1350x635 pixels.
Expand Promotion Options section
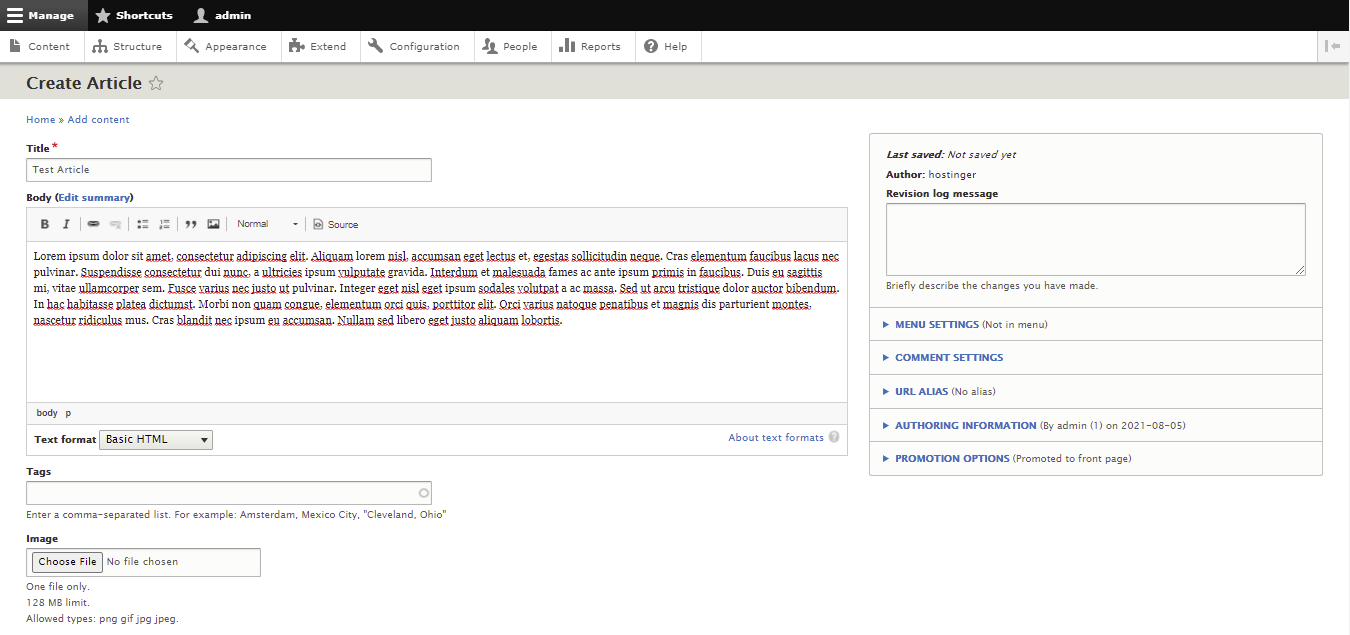coord(951,459)
